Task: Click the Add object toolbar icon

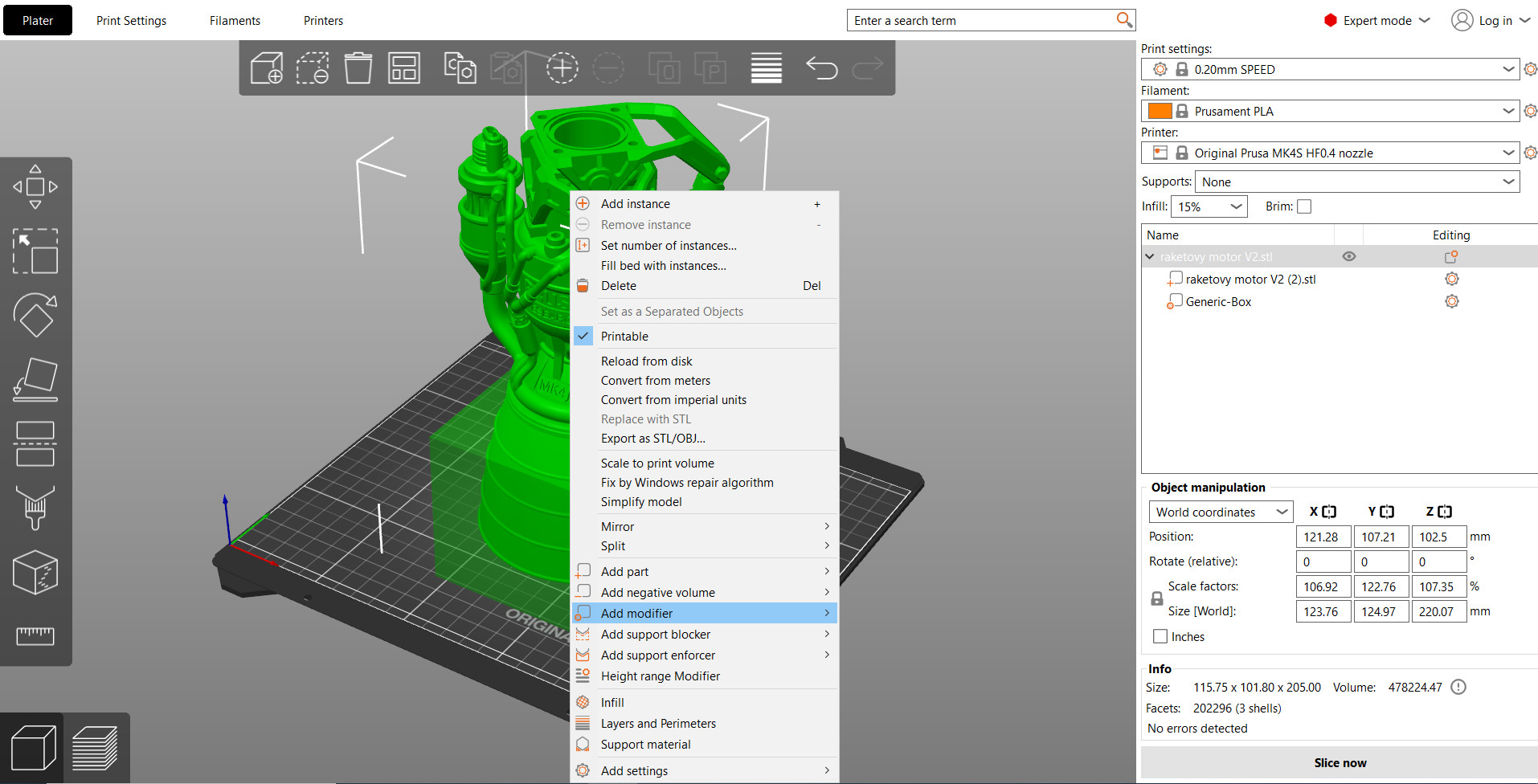Action: 267,68
